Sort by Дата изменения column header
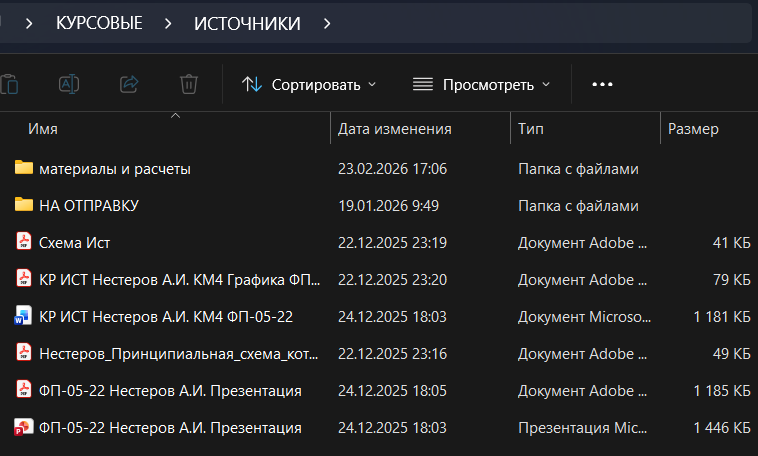The image size is (758, 456). (x=395, y=129)
